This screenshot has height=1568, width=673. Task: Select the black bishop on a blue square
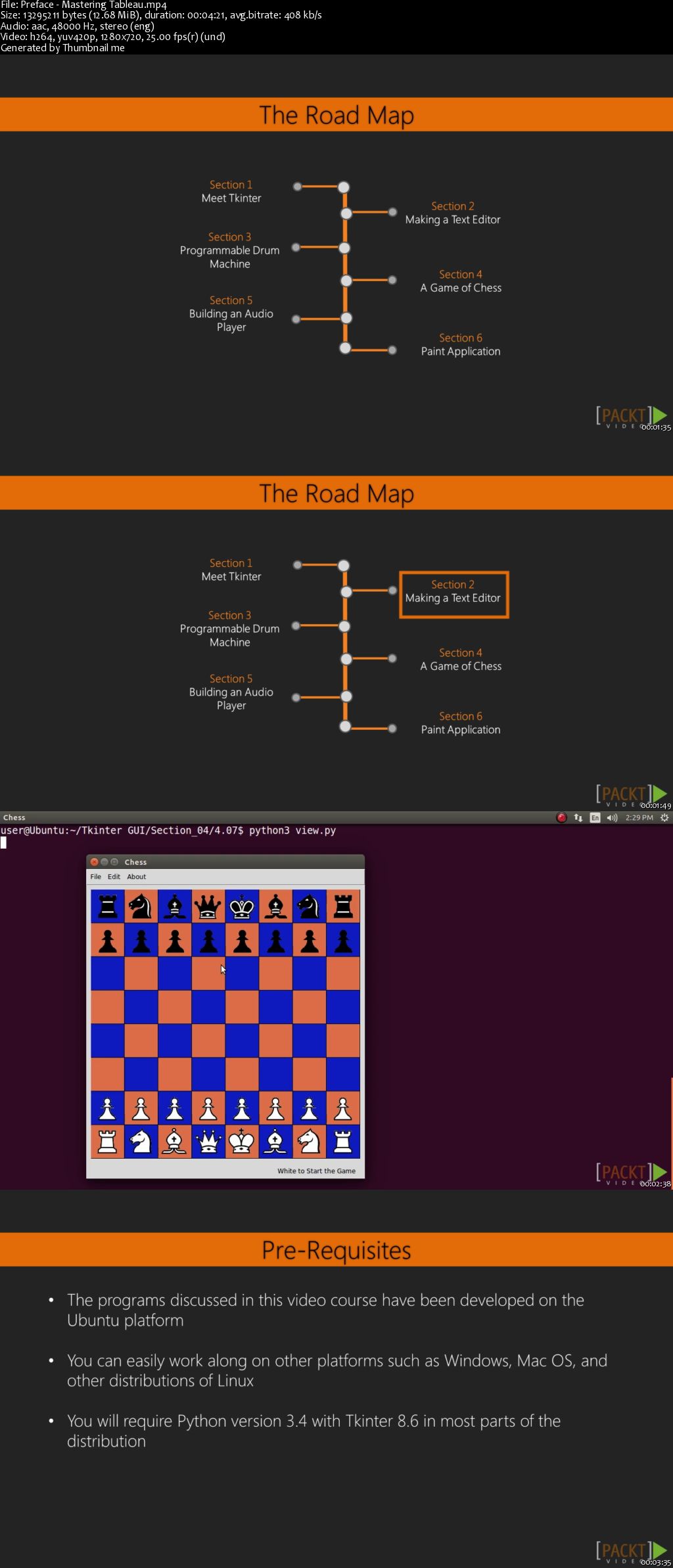click(175, 907)
